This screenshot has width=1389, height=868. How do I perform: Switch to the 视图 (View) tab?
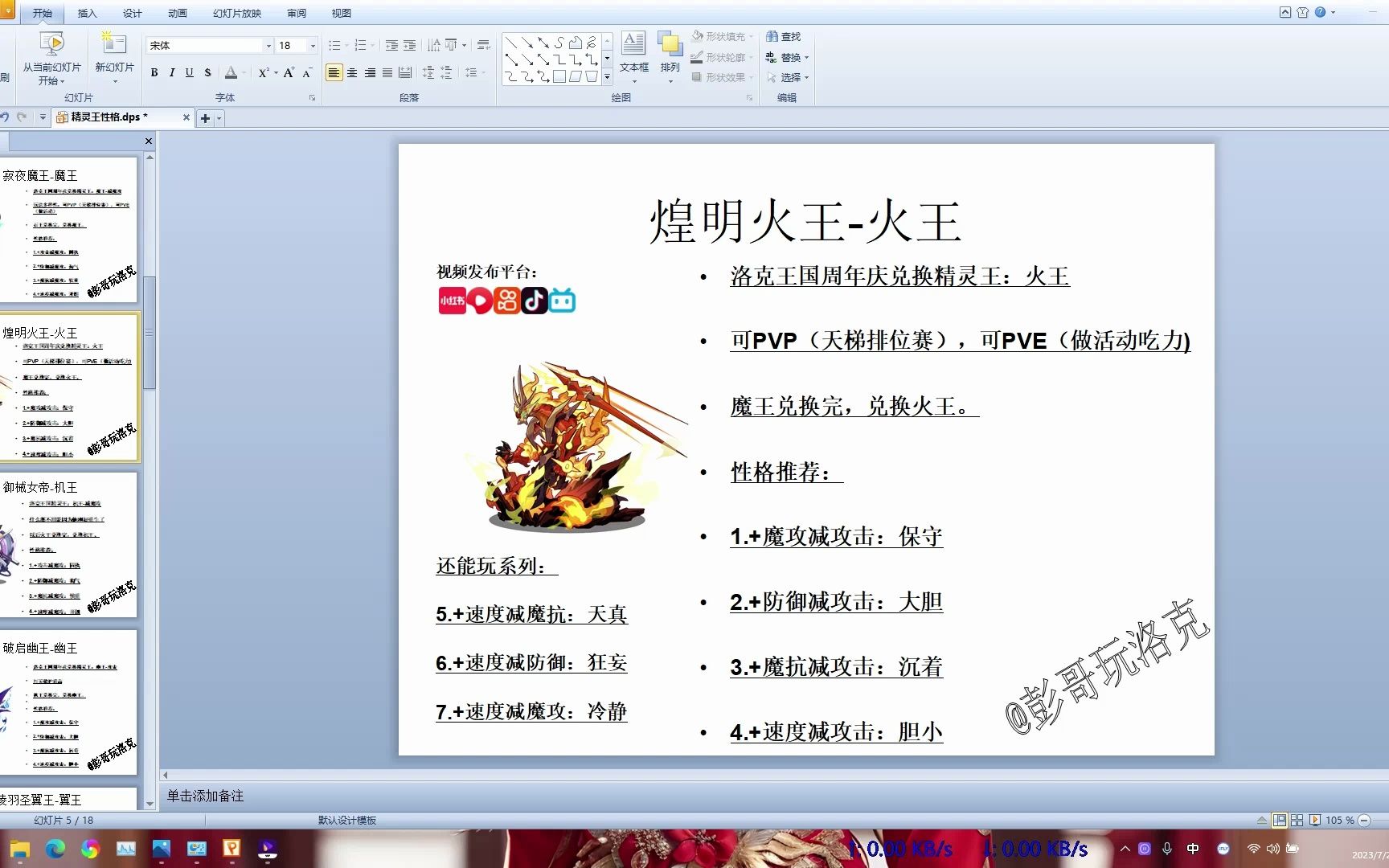[342, 13]
